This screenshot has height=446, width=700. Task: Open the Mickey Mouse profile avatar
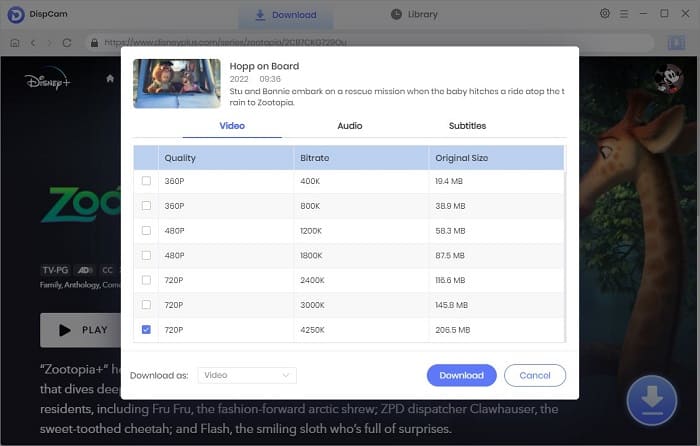[x=668, y=79]
